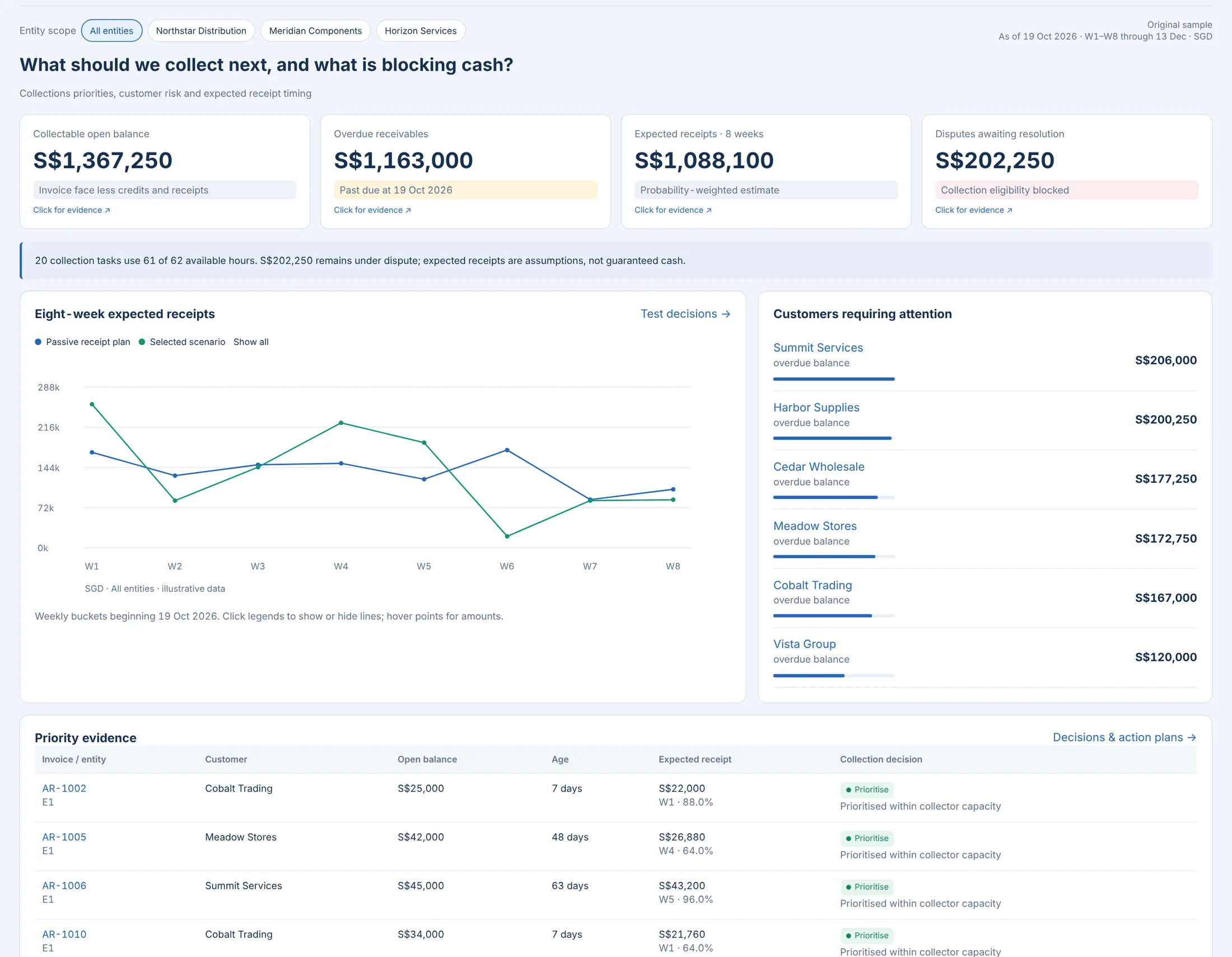The height and width of the screenshot is (957, 1232).
Task: Open evidence for Overdue receivables
Action: 372,210
